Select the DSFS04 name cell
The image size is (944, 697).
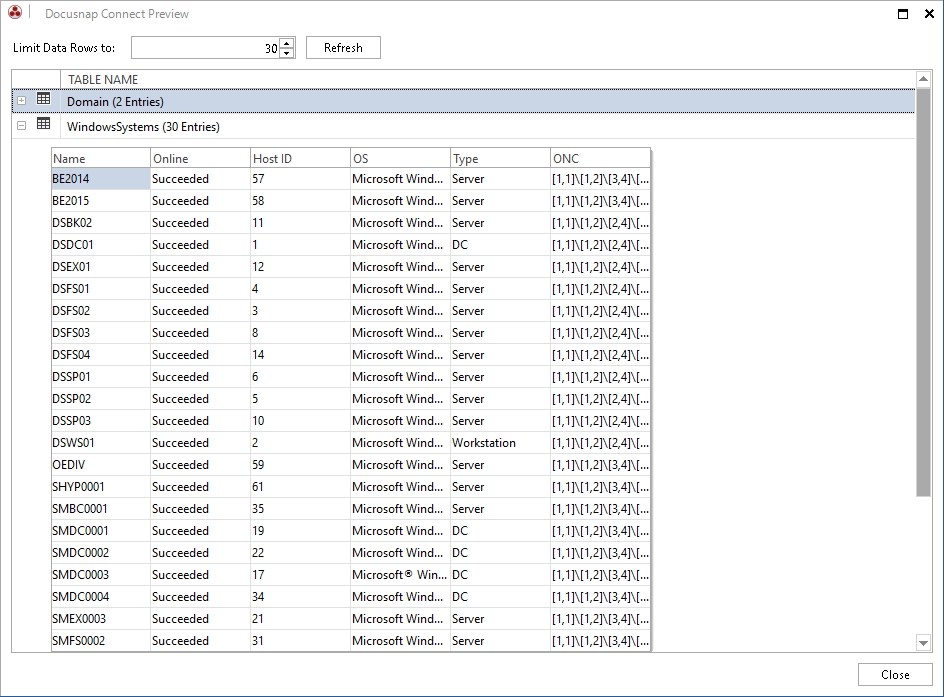tap(101, 355)
